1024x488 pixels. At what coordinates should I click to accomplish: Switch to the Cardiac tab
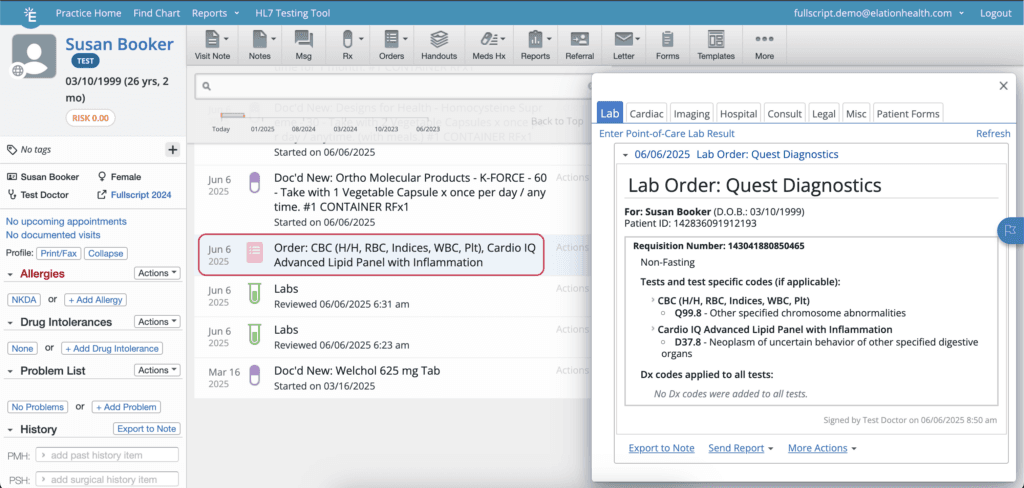tap(647, 114)
